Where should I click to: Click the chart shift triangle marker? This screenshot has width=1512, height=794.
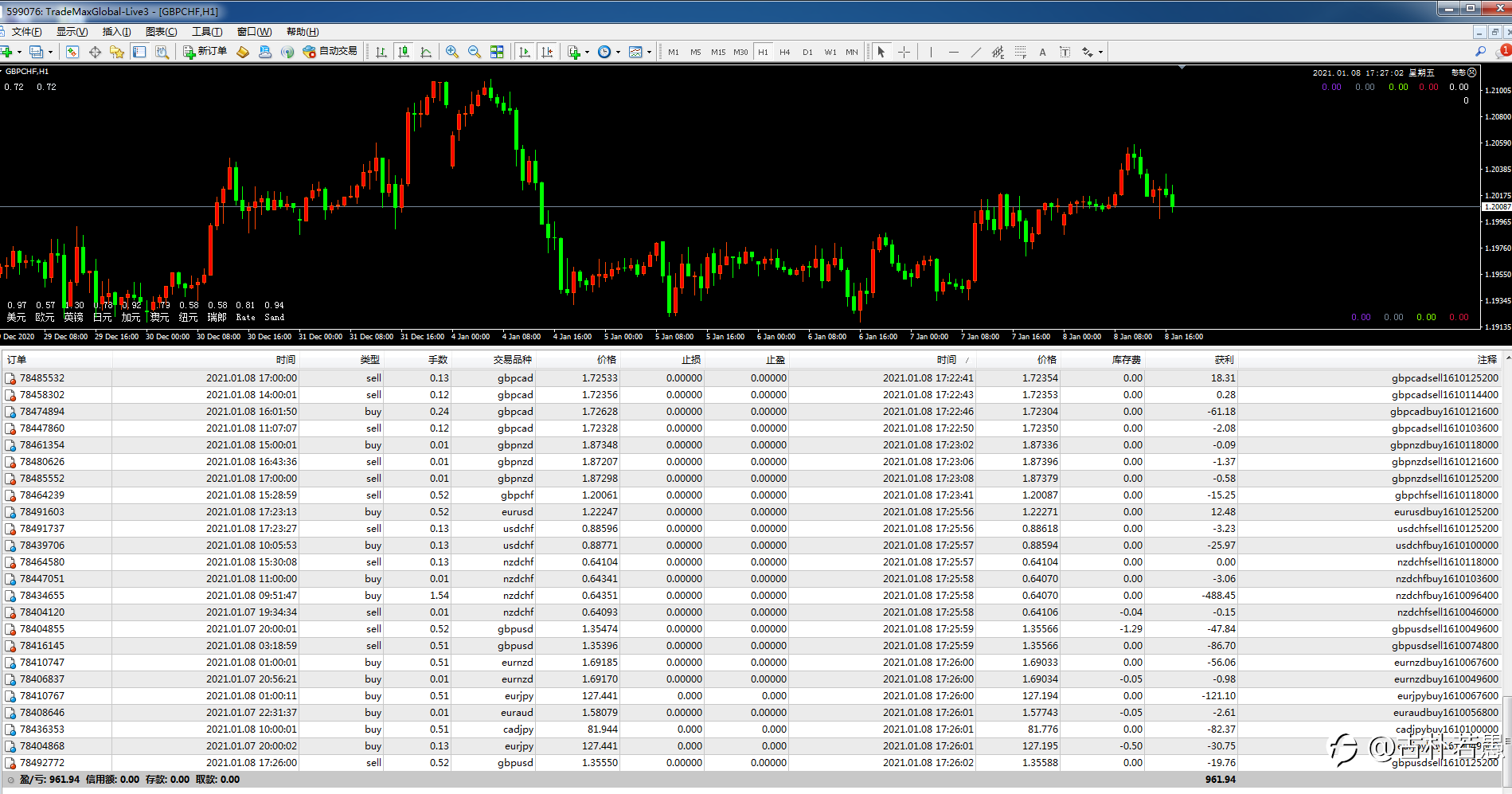click(x=1182, y=68)
